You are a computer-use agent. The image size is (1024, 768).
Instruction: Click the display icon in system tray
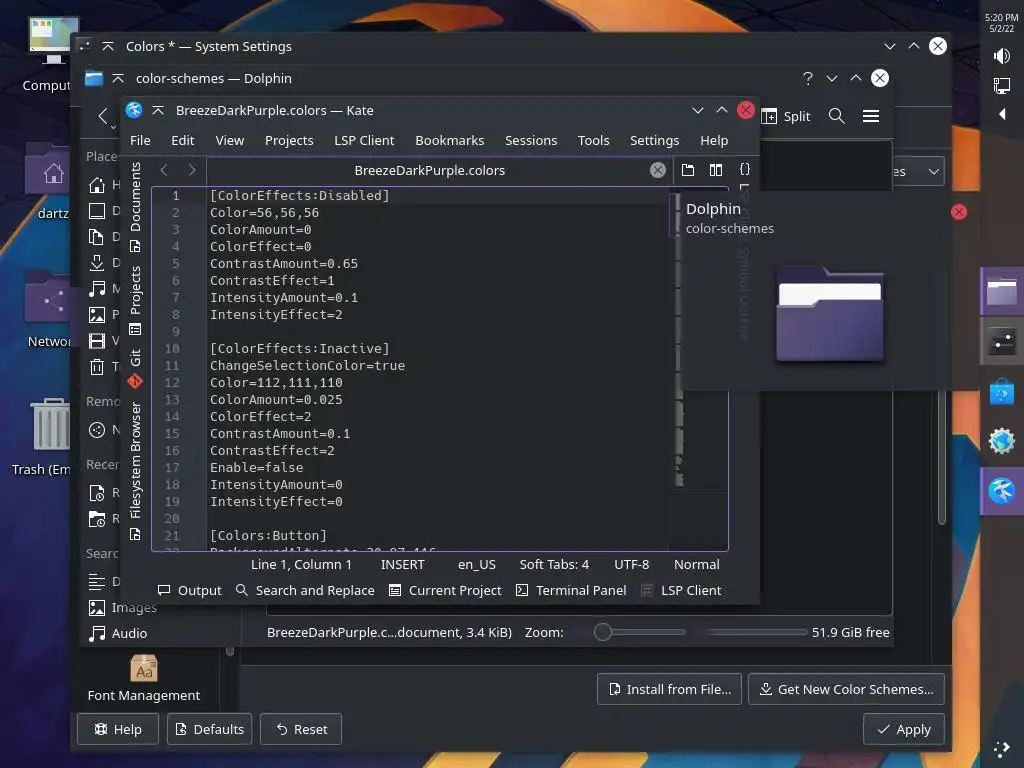1001,86
